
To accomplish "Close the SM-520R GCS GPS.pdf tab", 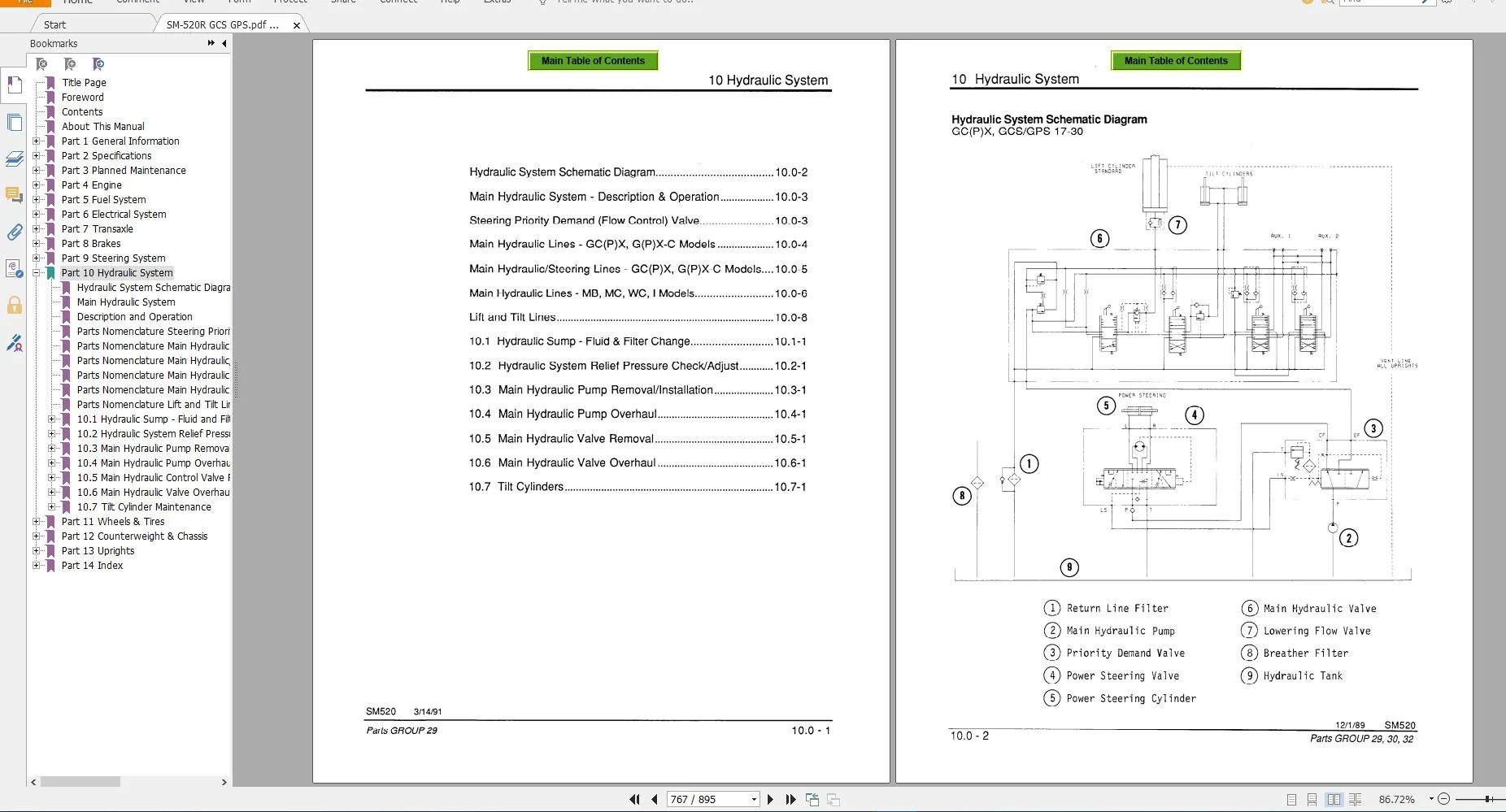I will pos(297,25).
